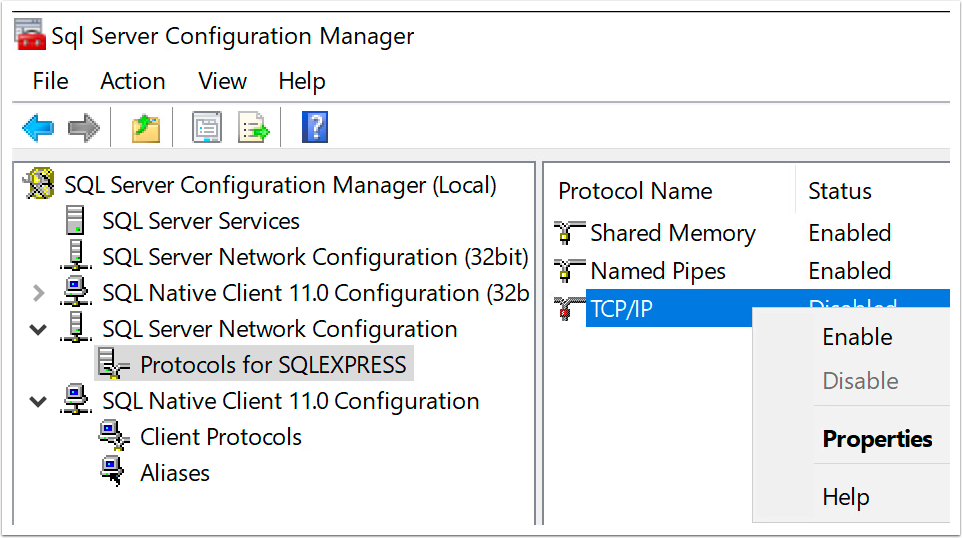
Task: Expand SQL Native Client 11.0 Configuration (32bit) node
Action: [39, 293]
